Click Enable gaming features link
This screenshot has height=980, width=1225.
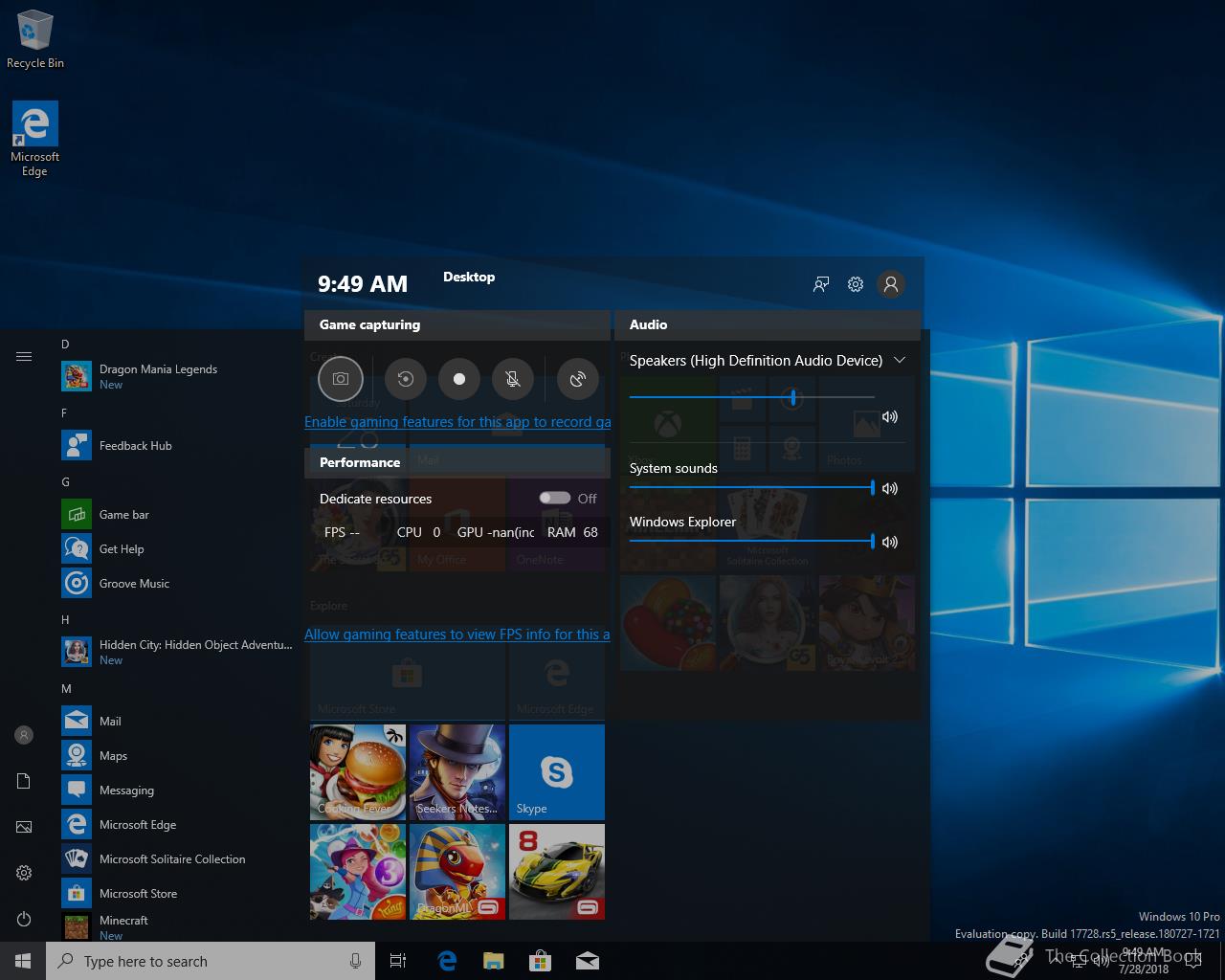click(457, 422)
